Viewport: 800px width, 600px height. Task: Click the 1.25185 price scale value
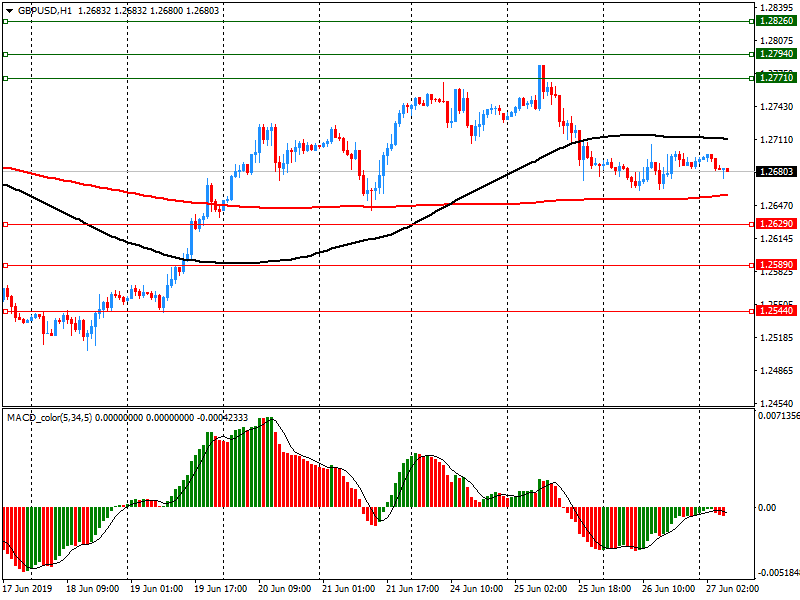pos(777,338)
